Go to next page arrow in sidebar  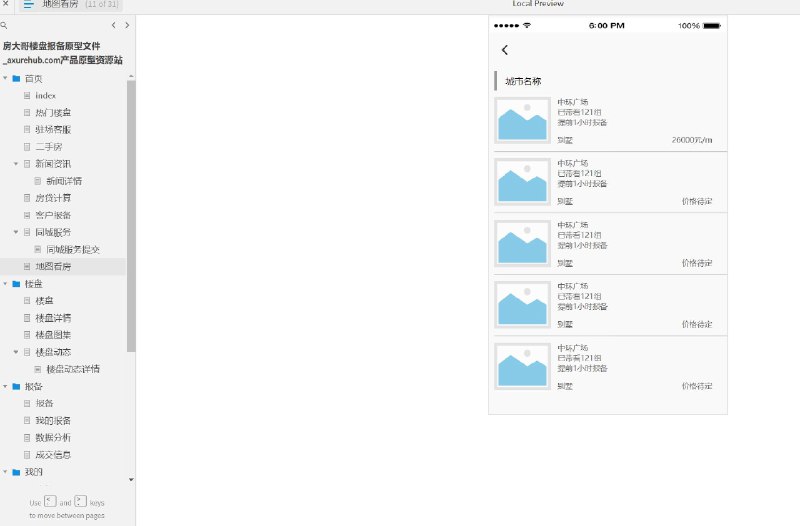(x=127, y=25)
